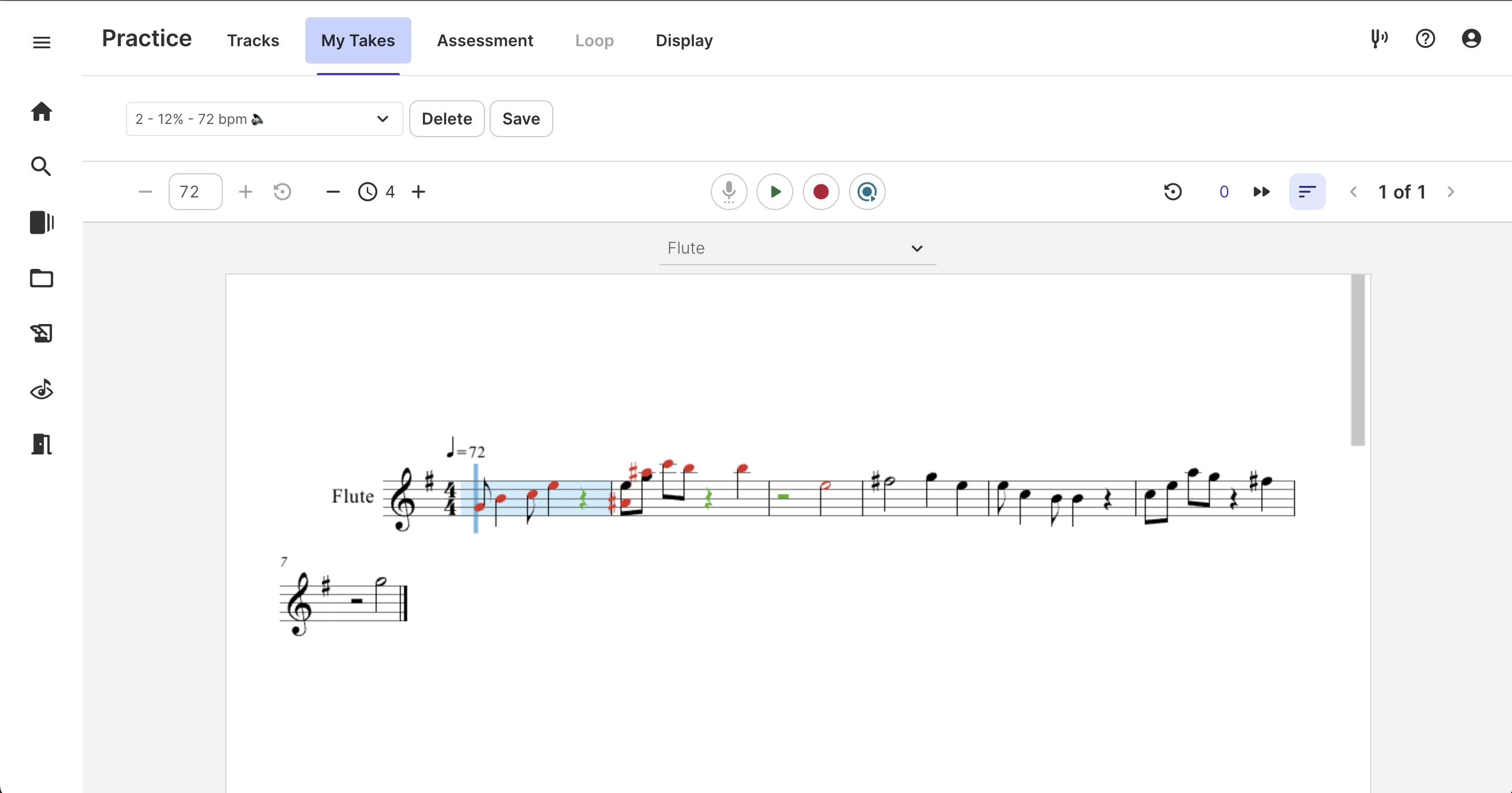Click the record button icon
This screenshot has height=793, width=1512.
(x=820, y=192)
